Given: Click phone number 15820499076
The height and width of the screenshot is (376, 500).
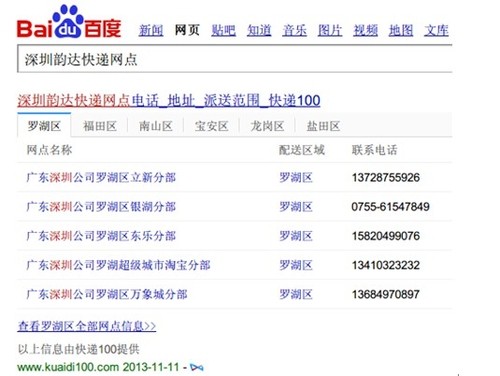Looking at the screenshot, I should click(386, 236).
